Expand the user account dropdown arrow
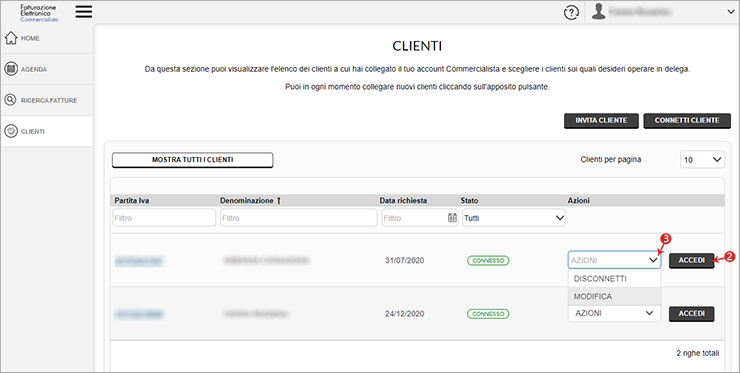The image size is (740, 373). 730,12
